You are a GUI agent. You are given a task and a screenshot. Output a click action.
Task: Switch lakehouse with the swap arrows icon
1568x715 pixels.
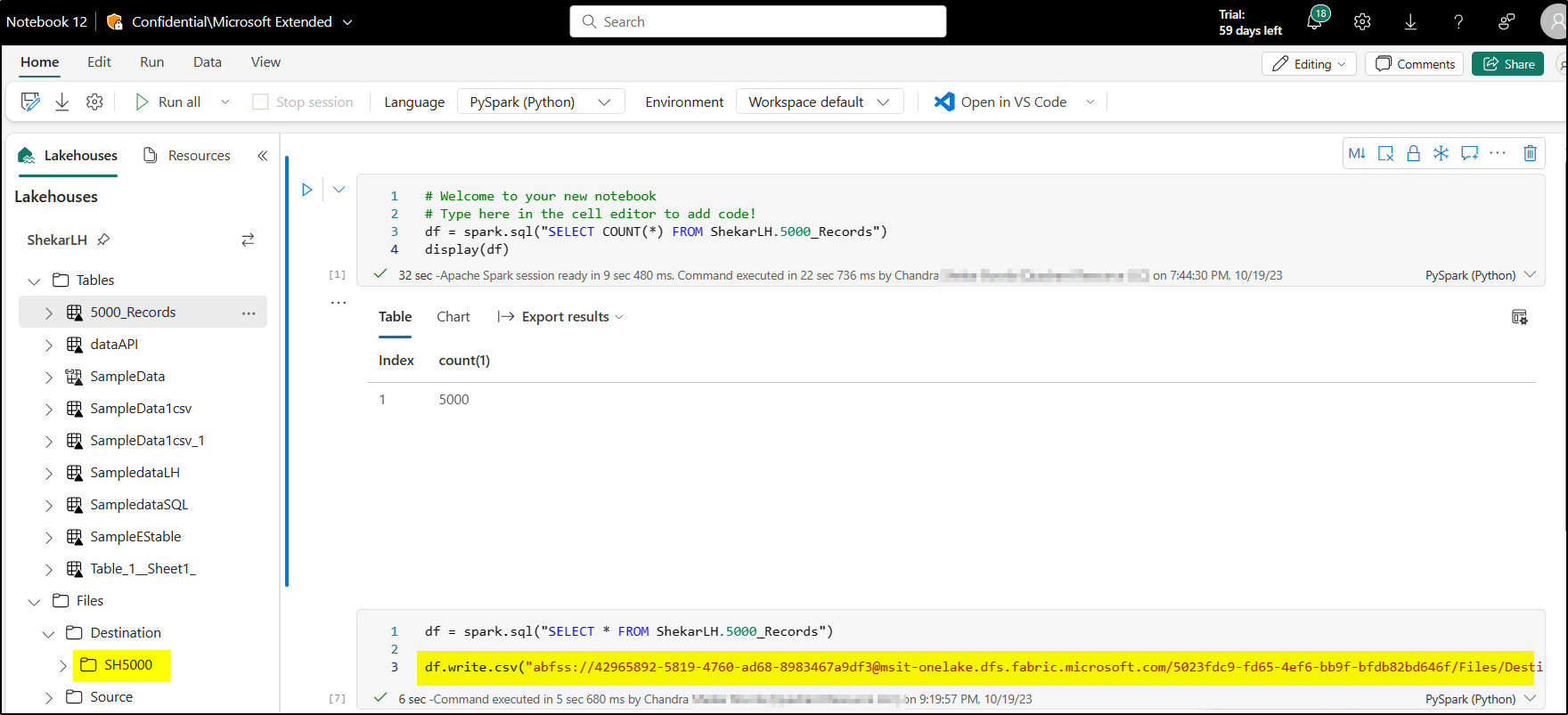click(248, 240)
